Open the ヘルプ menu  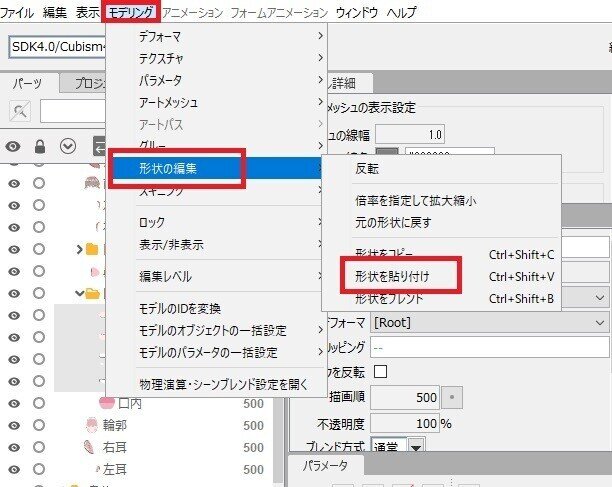[x=401, y=12]
